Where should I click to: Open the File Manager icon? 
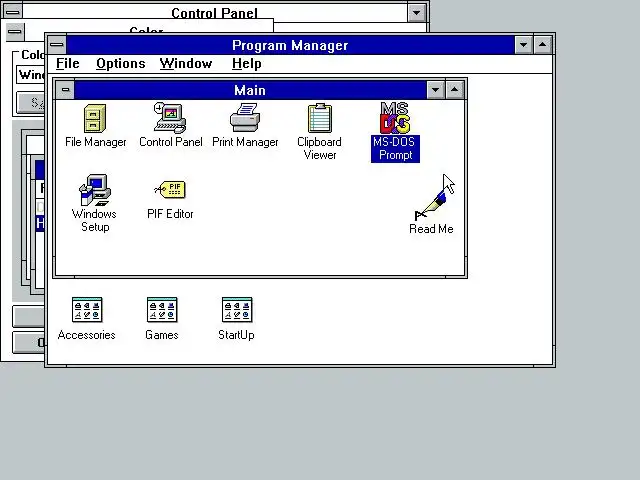[x=95, y=118]
